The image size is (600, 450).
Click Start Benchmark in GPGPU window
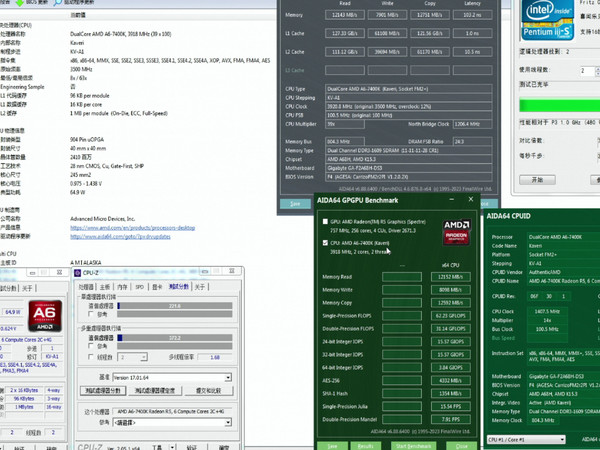point(414,446)
